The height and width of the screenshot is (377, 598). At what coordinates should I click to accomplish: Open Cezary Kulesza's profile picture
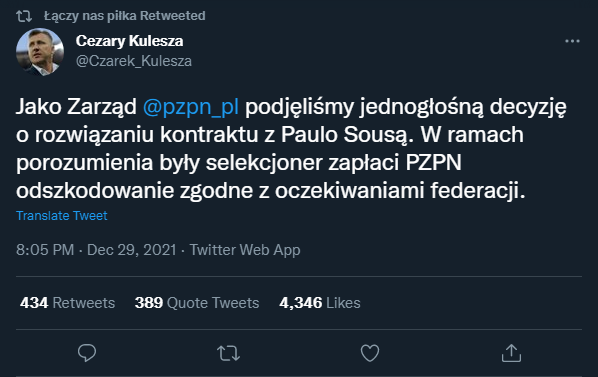[40, 51]
